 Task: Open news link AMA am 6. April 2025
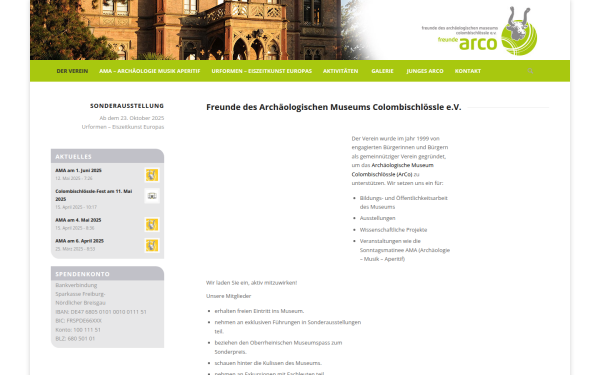click(x=80, y=241)
